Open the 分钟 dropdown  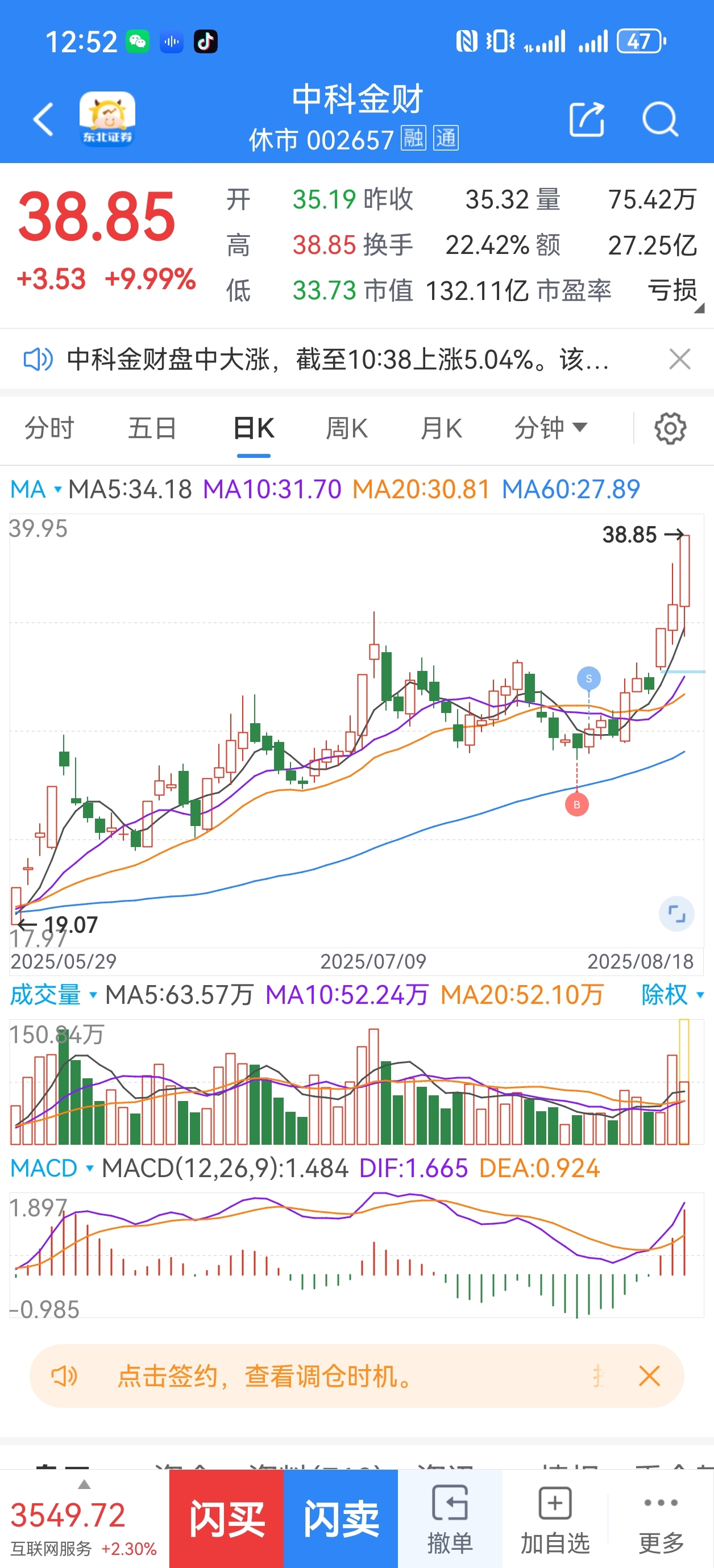(551, 428)
